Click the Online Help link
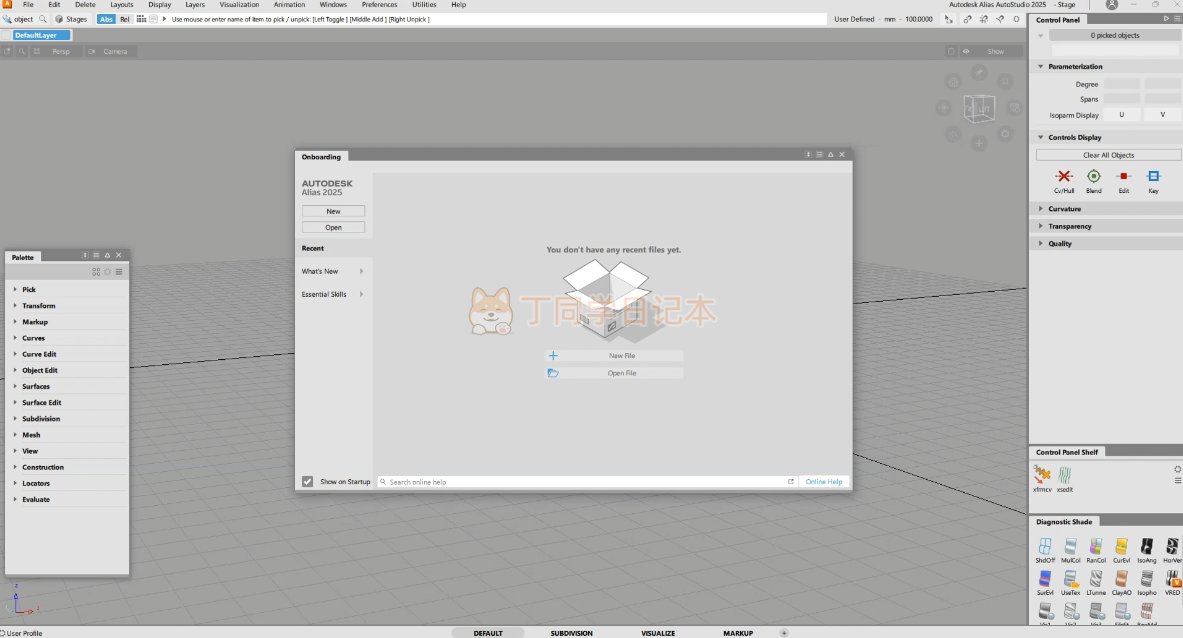 tap(823, 482)
